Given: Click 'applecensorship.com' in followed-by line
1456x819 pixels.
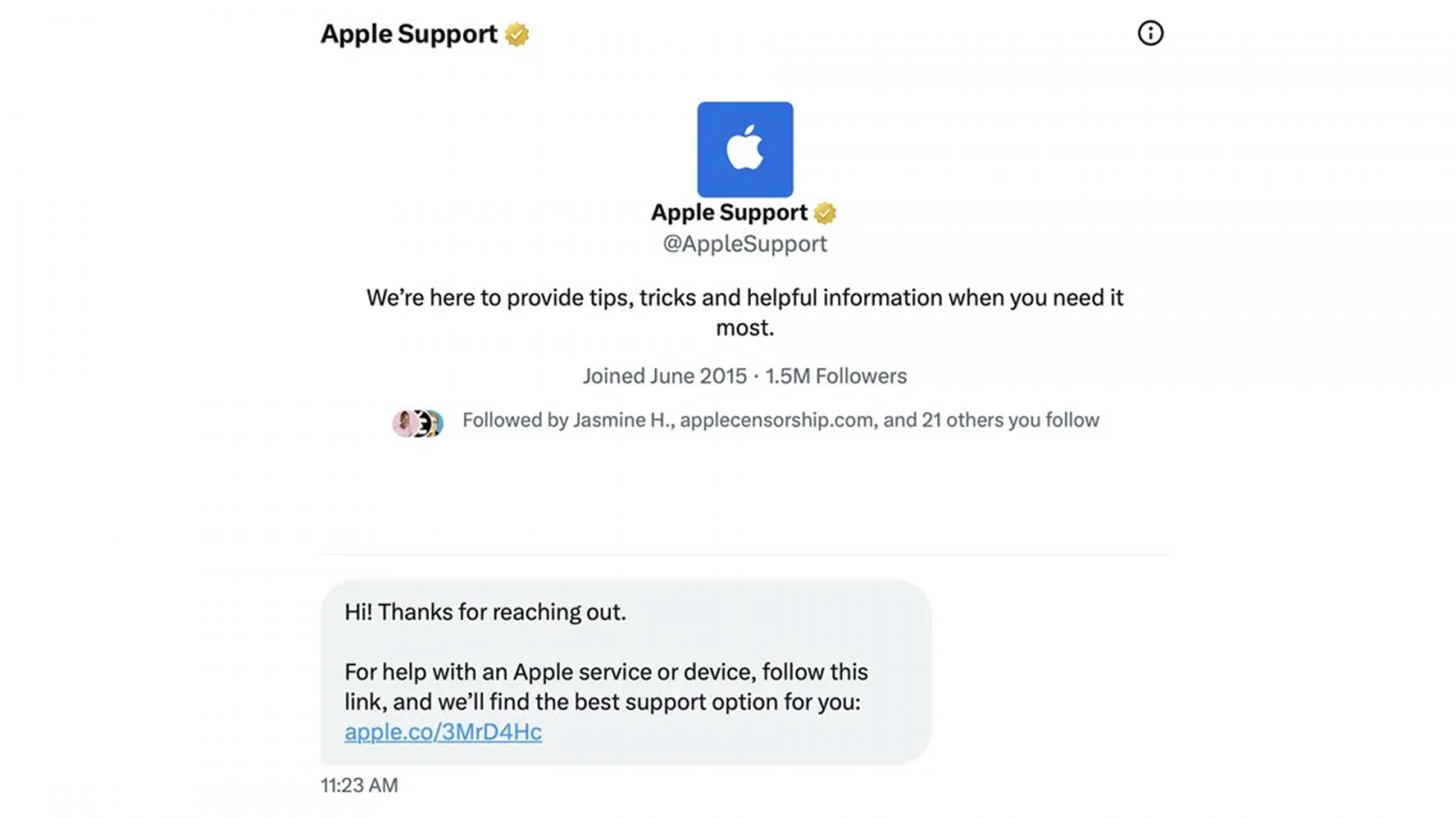Looking at the screenshot, I should click(778, 420).
